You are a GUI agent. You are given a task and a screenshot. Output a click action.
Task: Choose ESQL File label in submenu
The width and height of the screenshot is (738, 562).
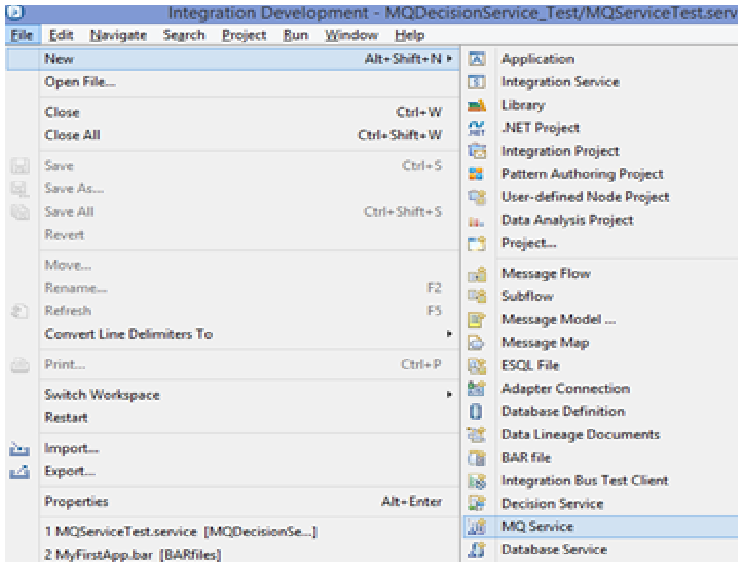(x=530, y=365)
